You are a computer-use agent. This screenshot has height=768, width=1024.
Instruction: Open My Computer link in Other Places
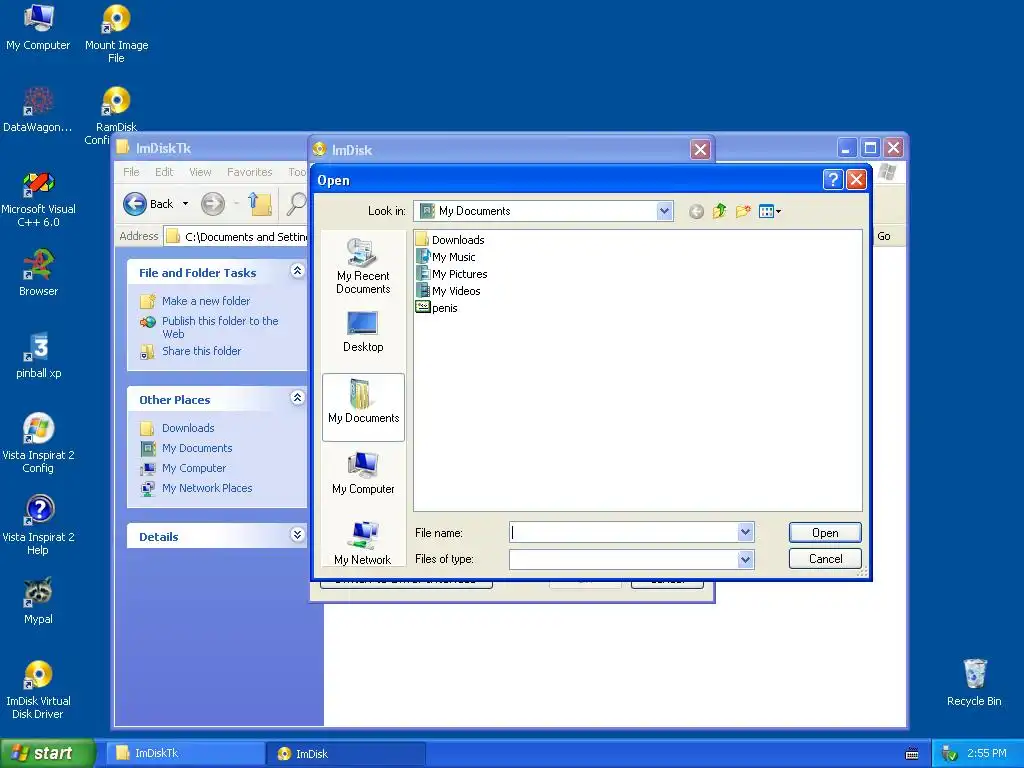[194, 468]
